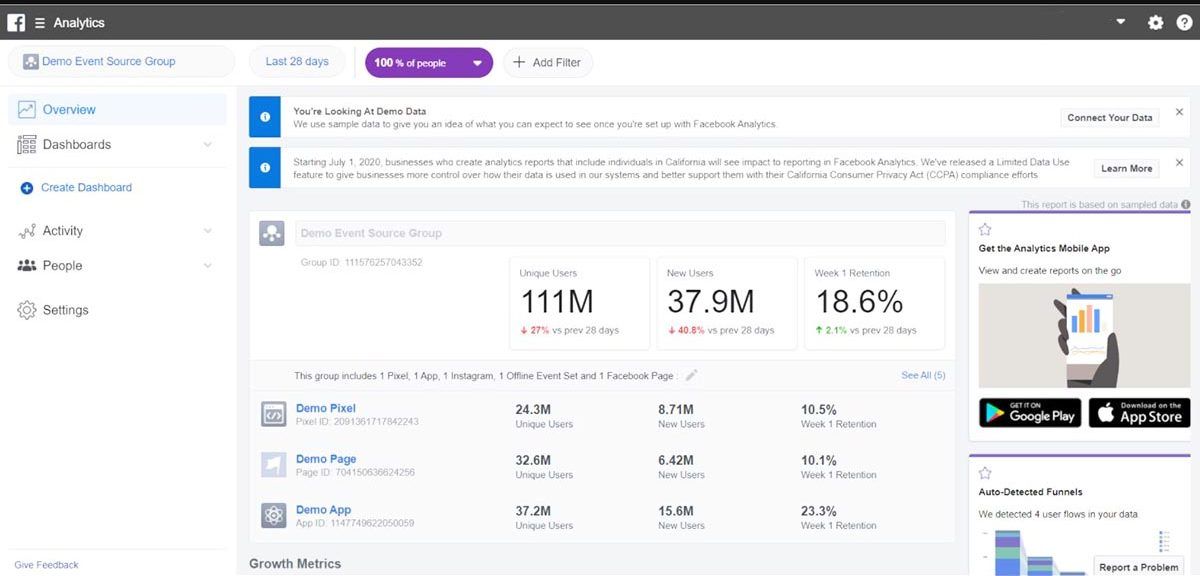
Task: Click the Facebook logo icon
Action: (16, 22)
